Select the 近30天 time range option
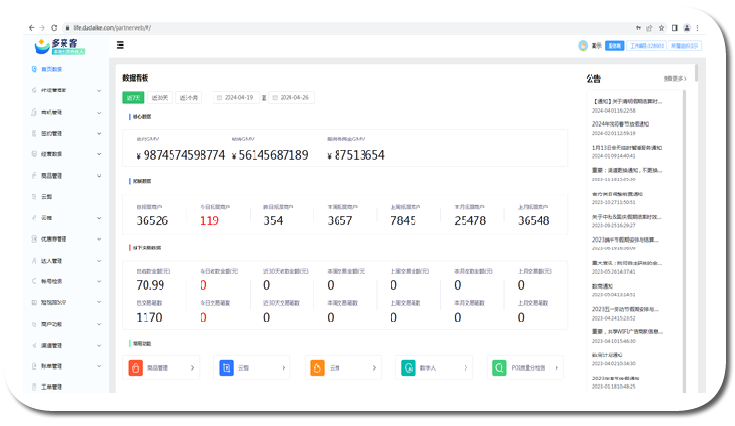The image size is (735, 426). [x=160, y=98]
